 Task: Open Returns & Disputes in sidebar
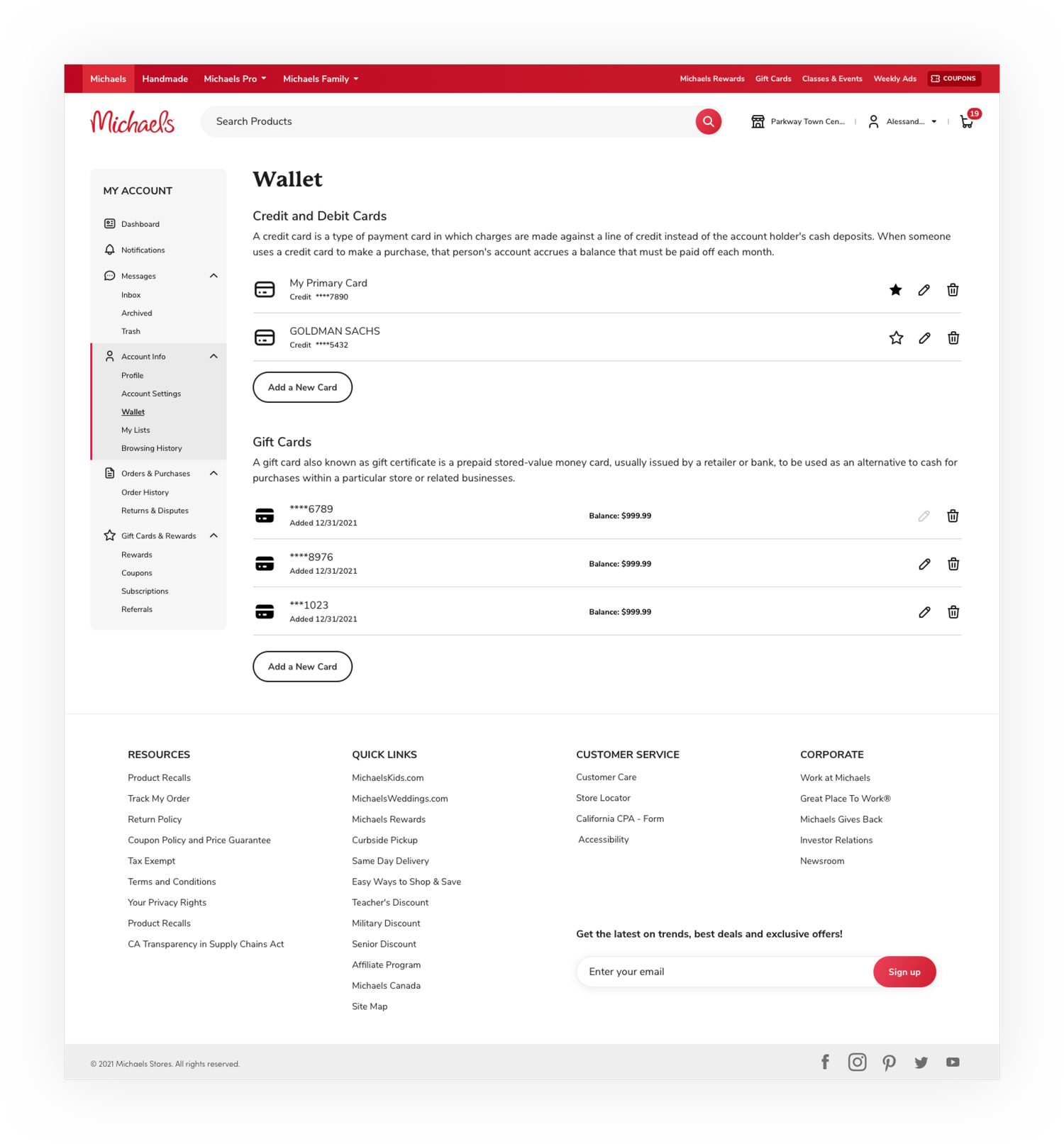pos(155,511)
